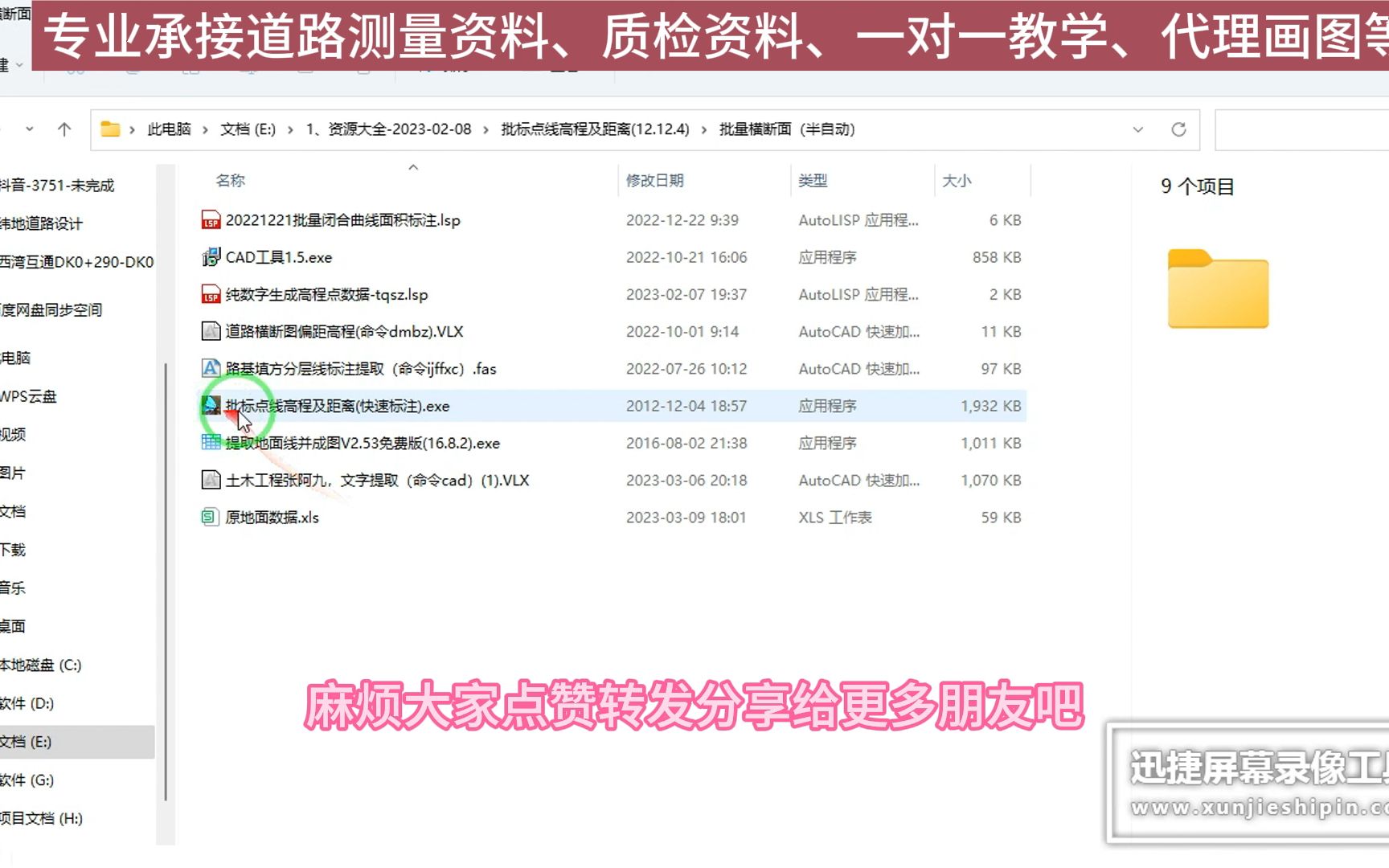
Task: Expand breadcrumb chevron after 批标点线高程及距离(12.12.4)
Action: [x=704, y=129]
